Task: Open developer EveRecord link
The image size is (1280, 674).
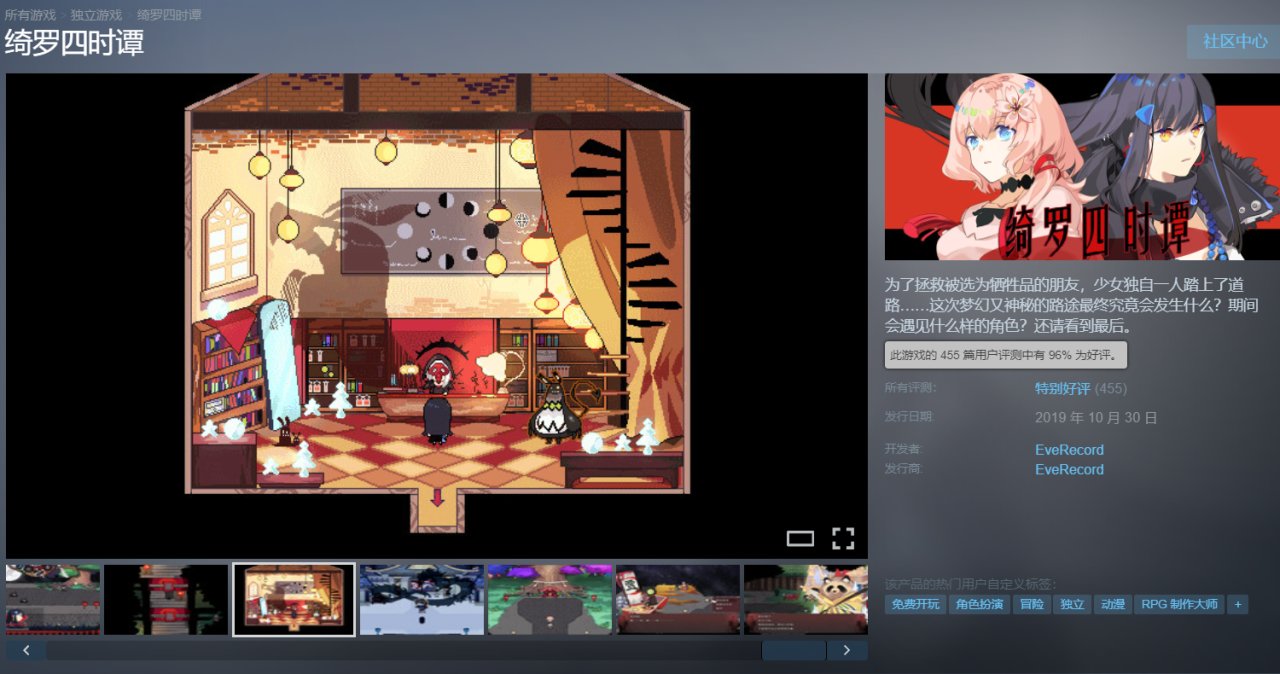Action: coord(1069,450)
